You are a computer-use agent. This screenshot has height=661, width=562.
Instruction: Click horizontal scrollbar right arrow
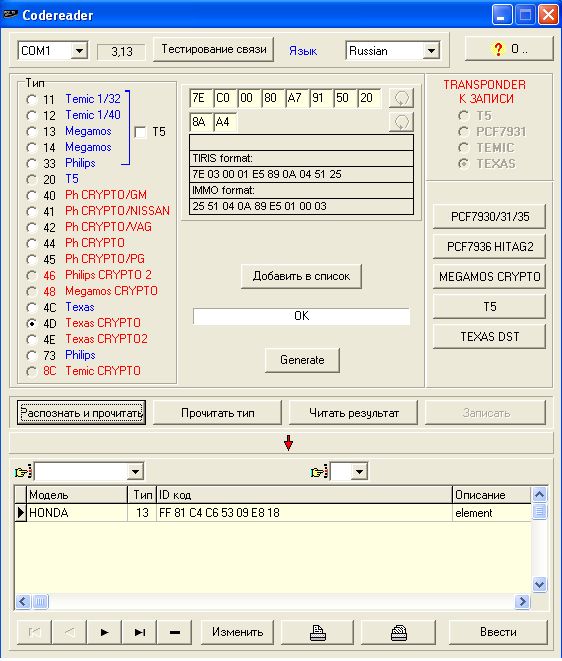coord(522,602)
